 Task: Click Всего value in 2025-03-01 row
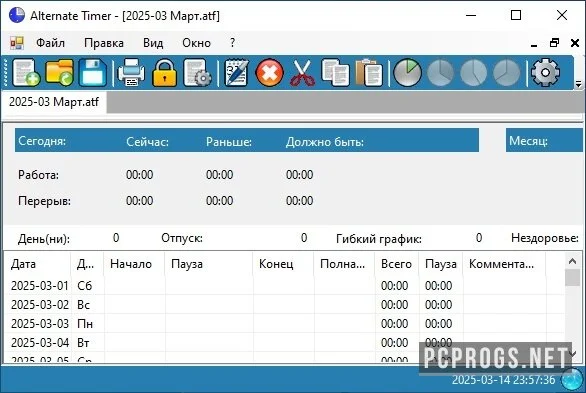[x=394, y=286]
